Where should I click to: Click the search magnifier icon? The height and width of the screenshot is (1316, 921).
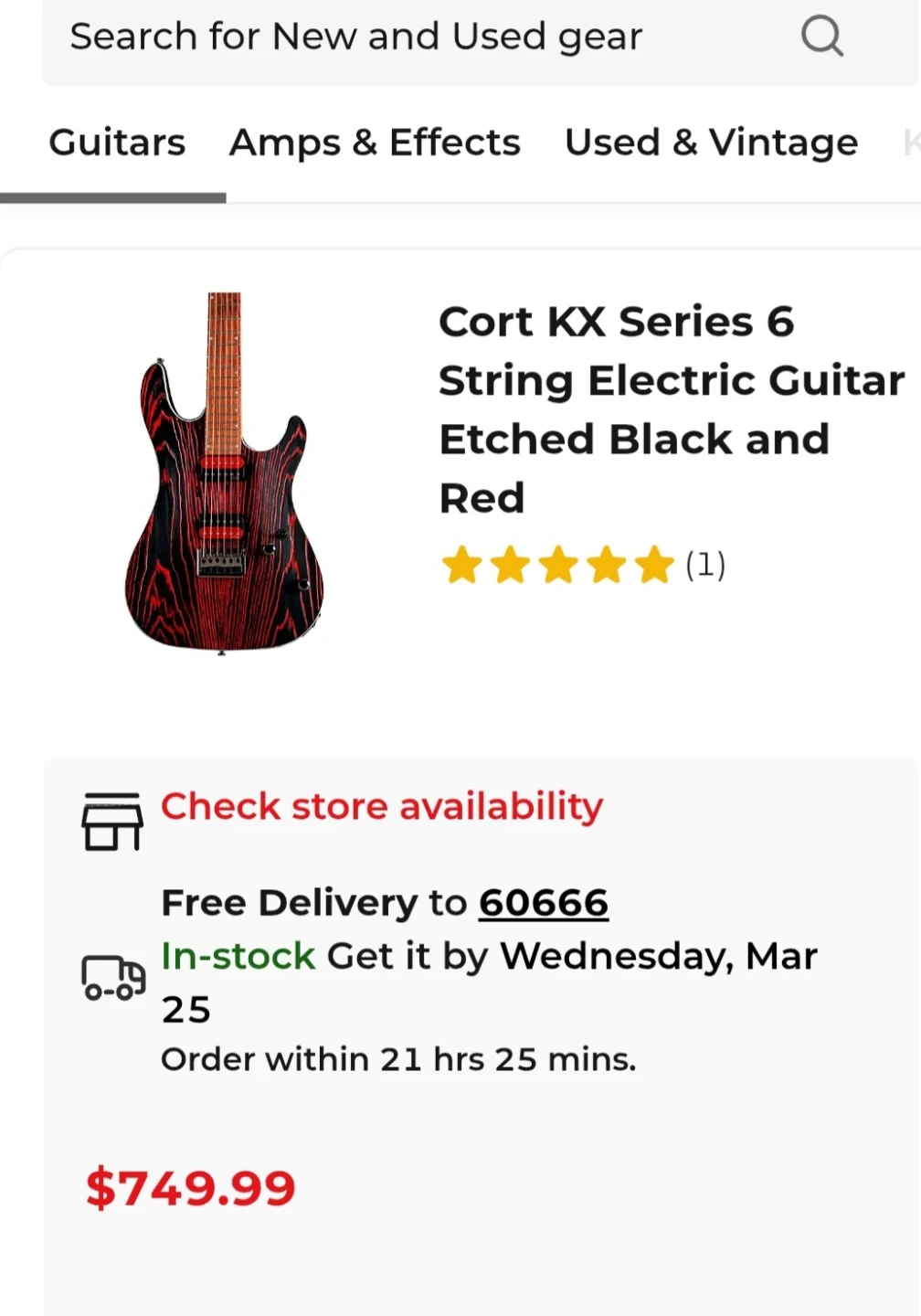821,37
